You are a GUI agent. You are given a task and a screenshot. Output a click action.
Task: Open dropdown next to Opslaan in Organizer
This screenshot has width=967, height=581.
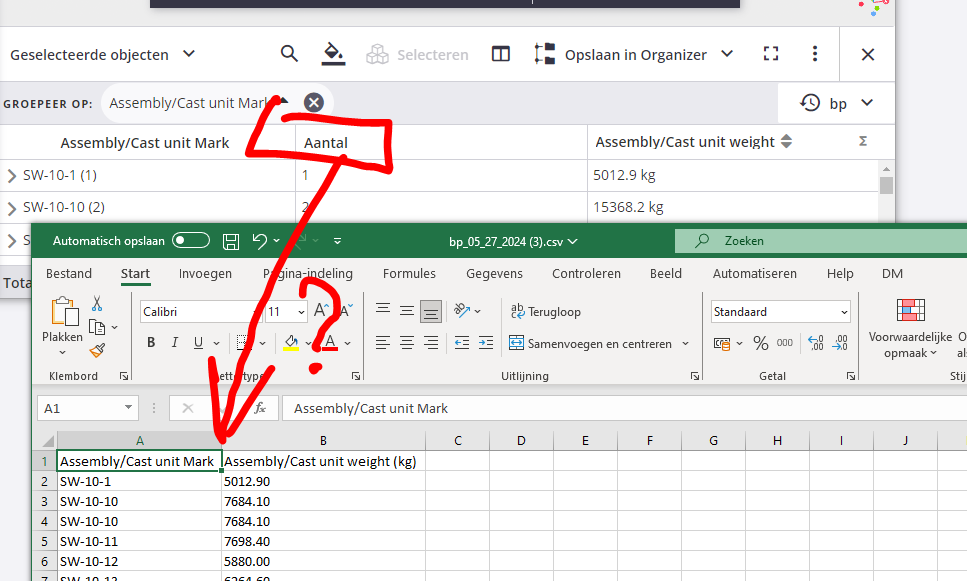pyautogui.click(x=727, y=54)
